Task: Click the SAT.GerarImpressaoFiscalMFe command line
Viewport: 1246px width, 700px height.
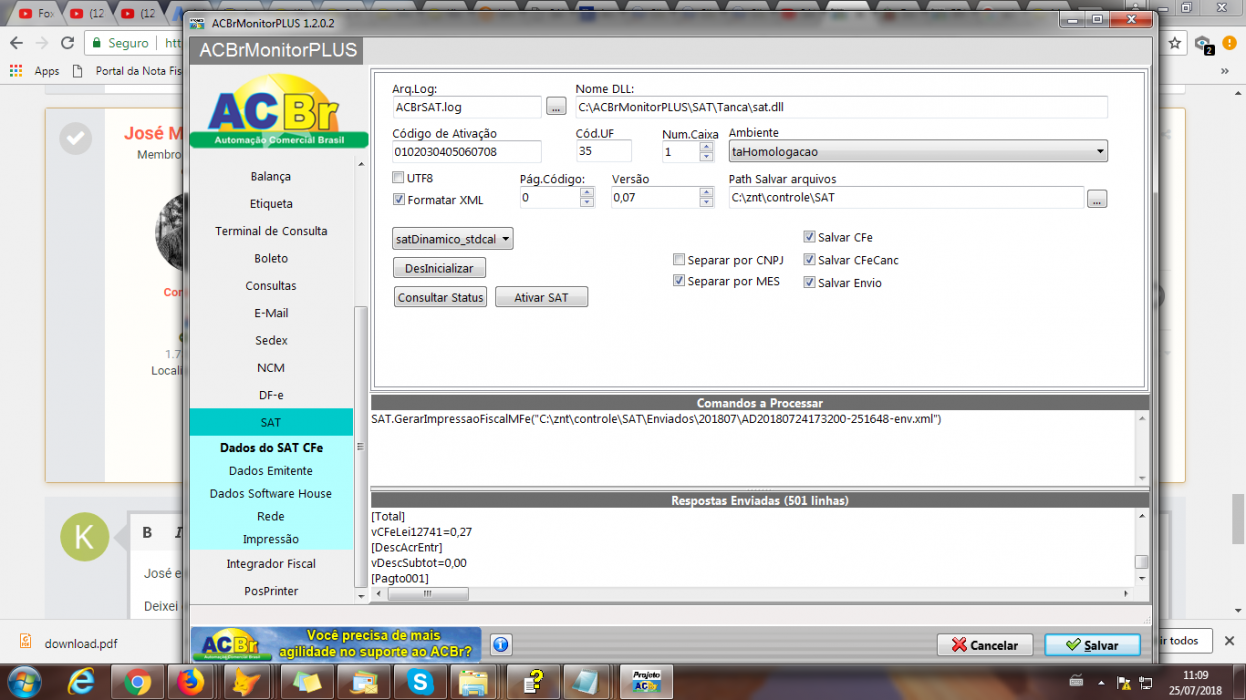Action: coord(656,419)
